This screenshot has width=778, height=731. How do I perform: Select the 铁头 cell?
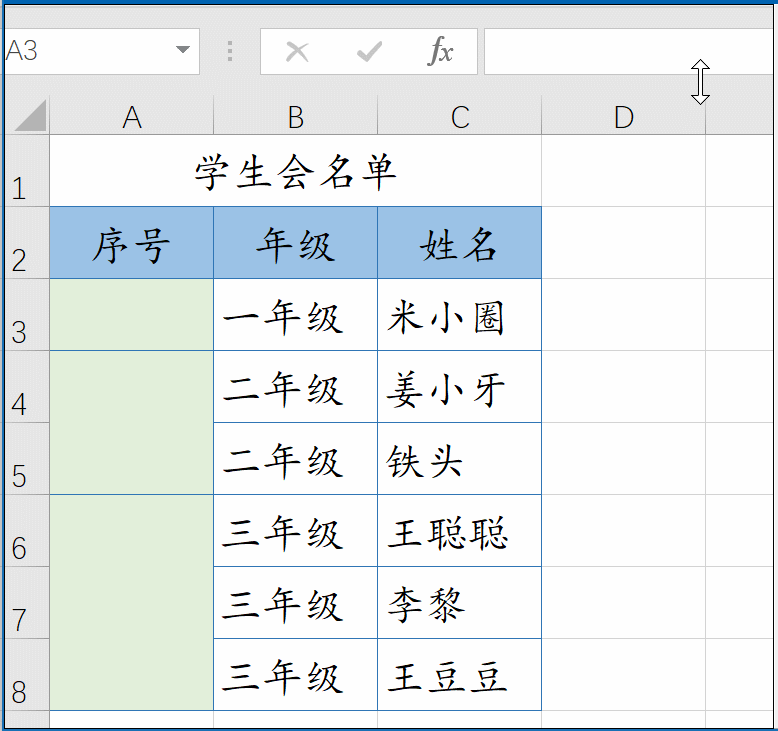[x=459, y=459]
